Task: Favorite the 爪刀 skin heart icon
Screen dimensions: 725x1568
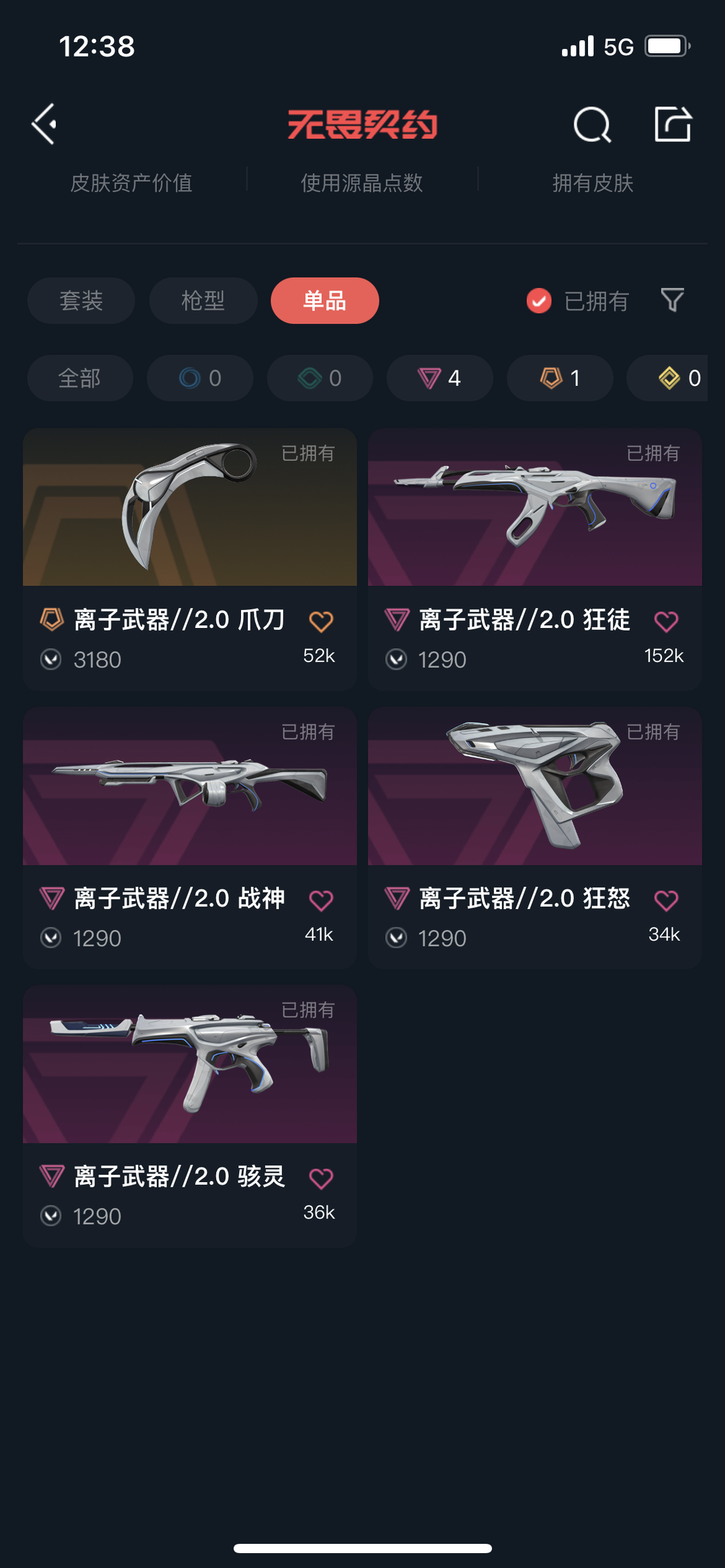Action: [x=321, y=621]
